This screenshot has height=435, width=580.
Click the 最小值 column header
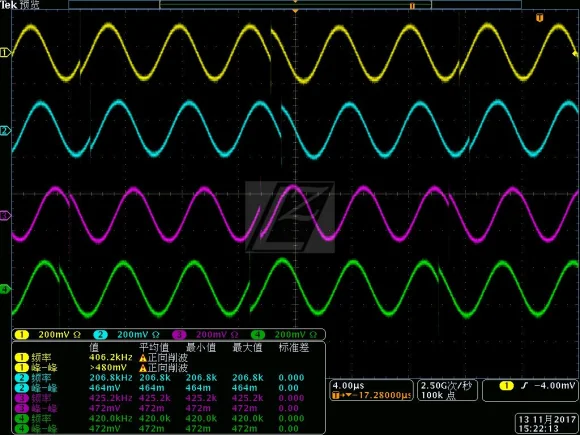tap(201, 347)
